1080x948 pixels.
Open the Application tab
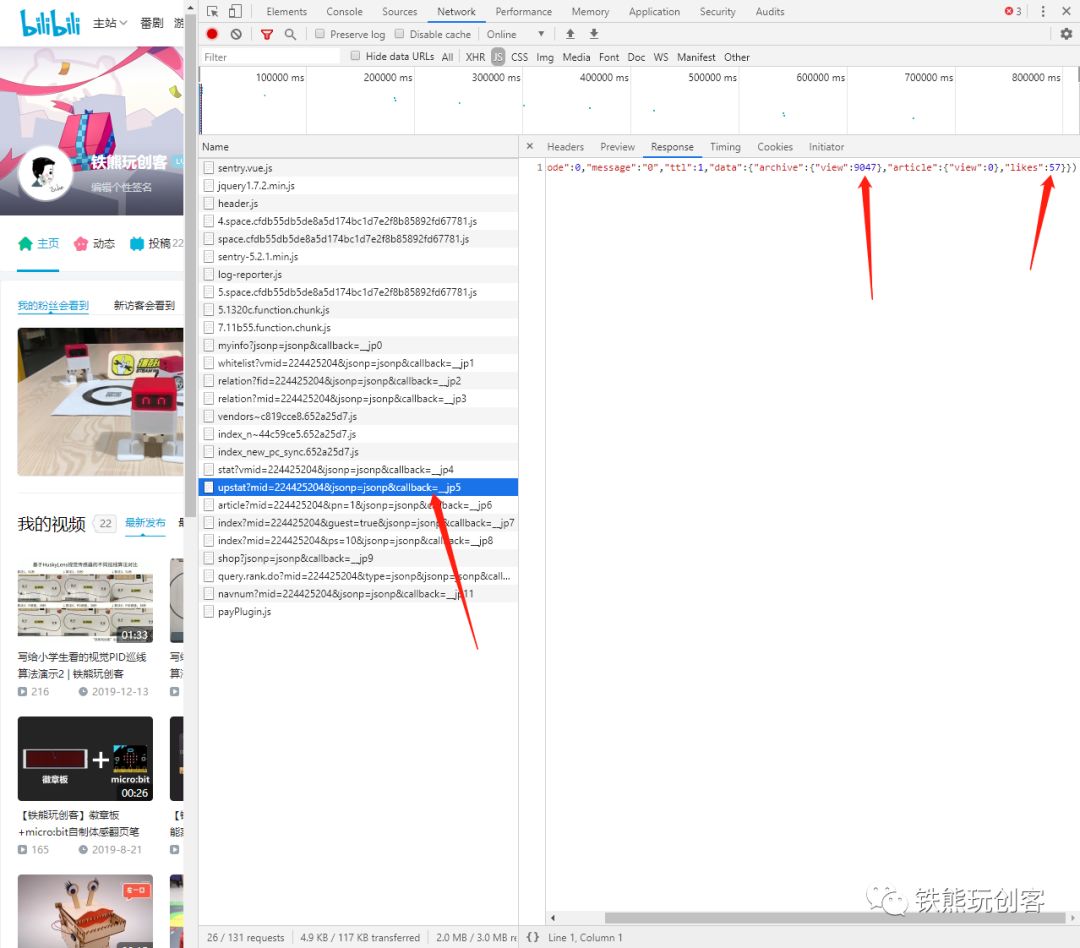[654, 12]
